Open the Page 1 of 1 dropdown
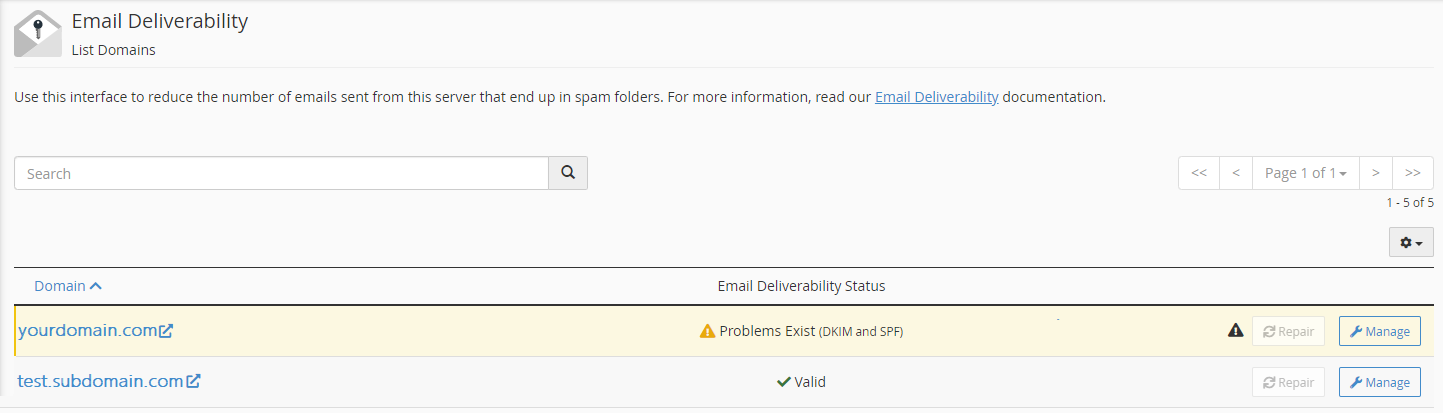The width and height of the screenshot is (1443, 413). (x=1305, y=173)
